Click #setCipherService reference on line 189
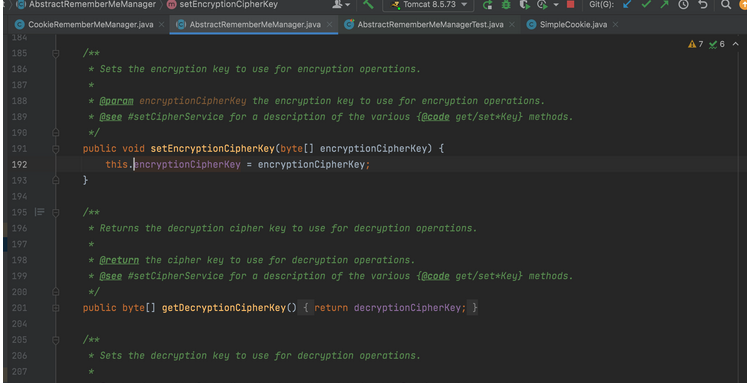The image size is (747, 383). point(175,117)
